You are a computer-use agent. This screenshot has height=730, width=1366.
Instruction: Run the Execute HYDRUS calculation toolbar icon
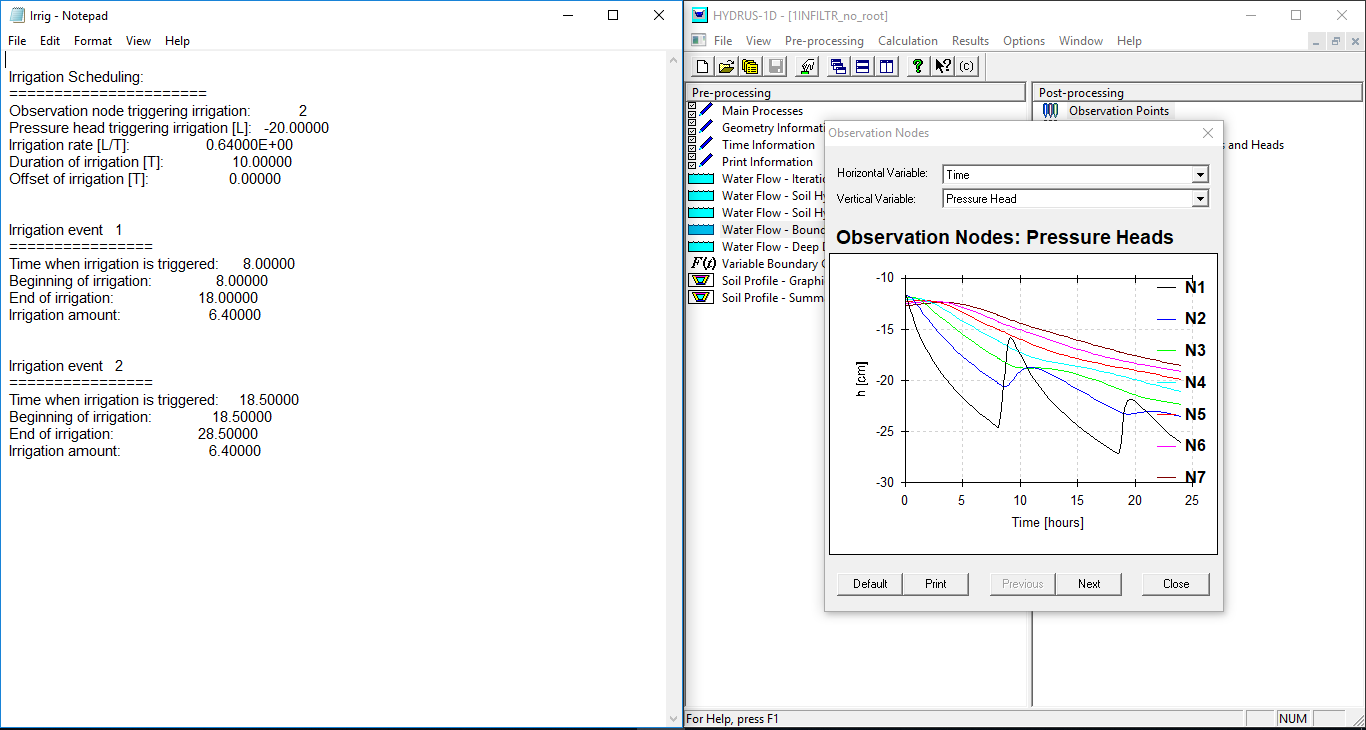(x=808, y=67)
